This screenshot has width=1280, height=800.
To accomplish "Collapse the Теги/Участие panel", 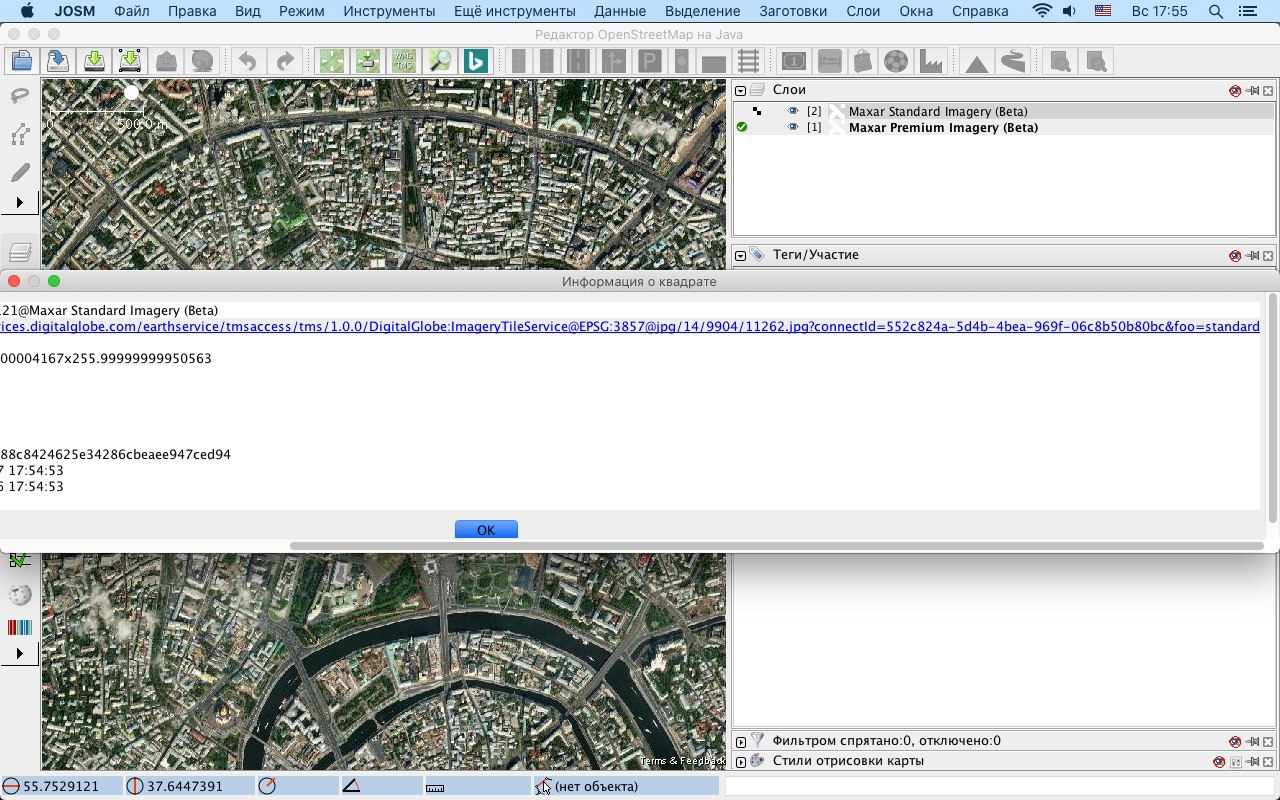I will point(741,255).
